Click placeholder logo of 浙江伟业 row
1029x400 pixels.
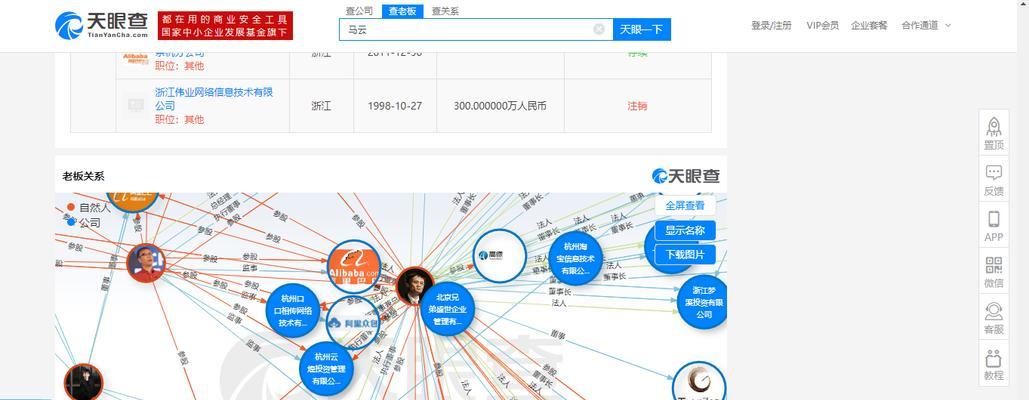[x=136, y=106]
